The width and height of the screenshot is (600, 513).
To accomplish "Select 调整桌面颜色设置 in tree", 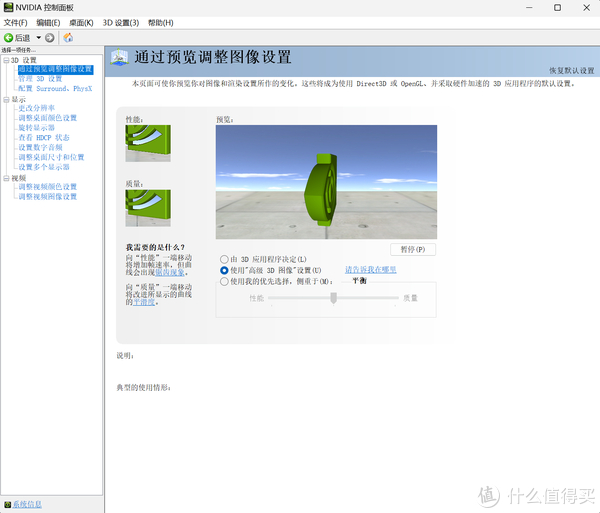I will pyautogui.click(x=48, y=118).
